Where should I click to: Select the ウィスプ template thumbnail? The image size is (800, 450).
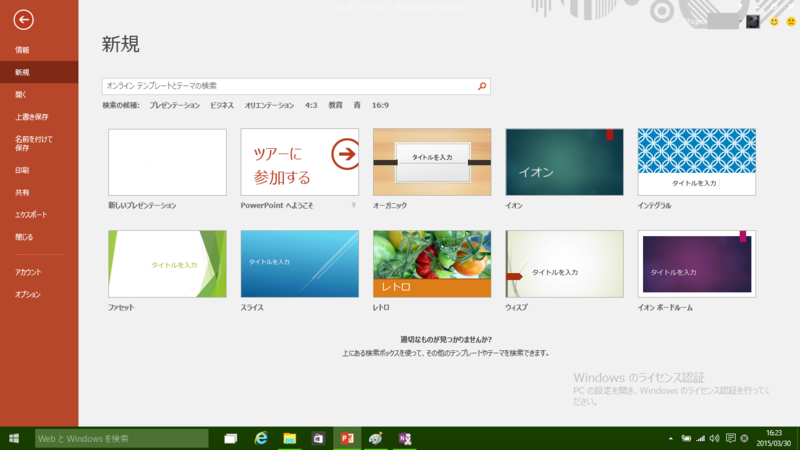coord(564,264)
